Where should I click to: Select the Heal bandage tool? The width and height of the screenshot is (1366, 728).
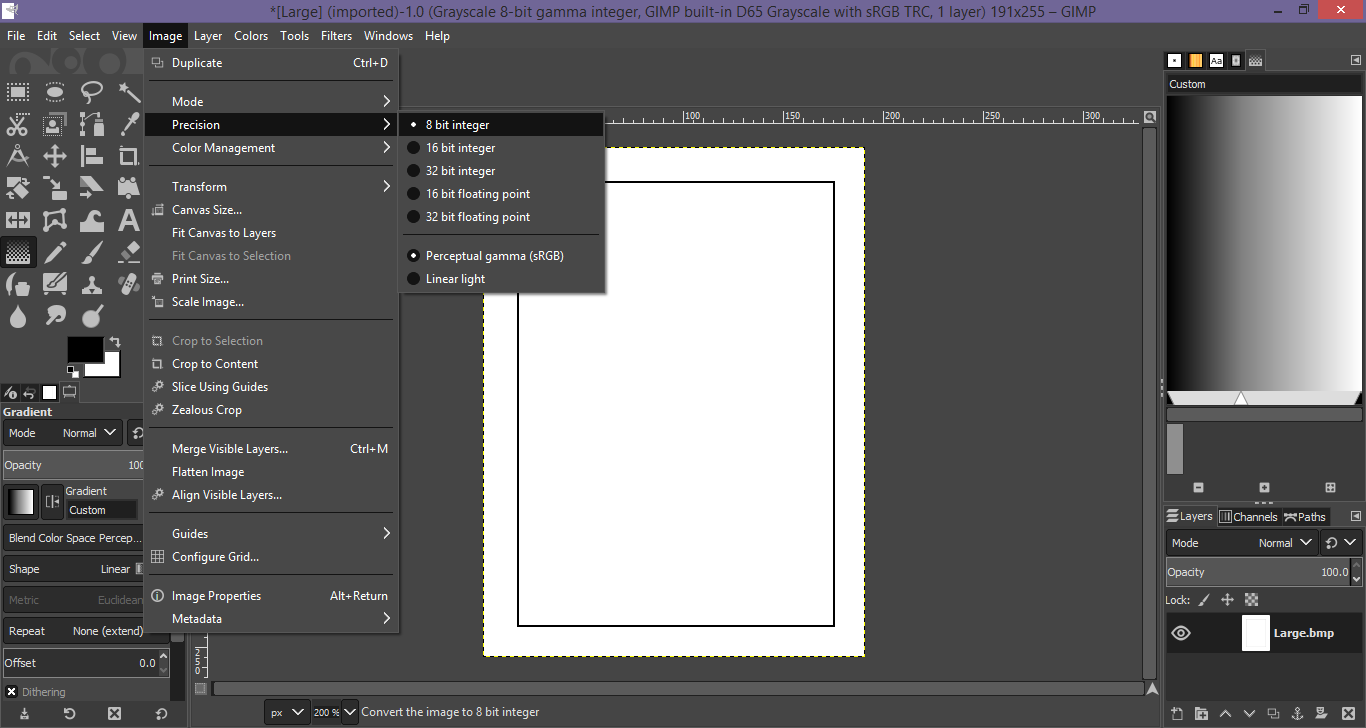(129, 284)
